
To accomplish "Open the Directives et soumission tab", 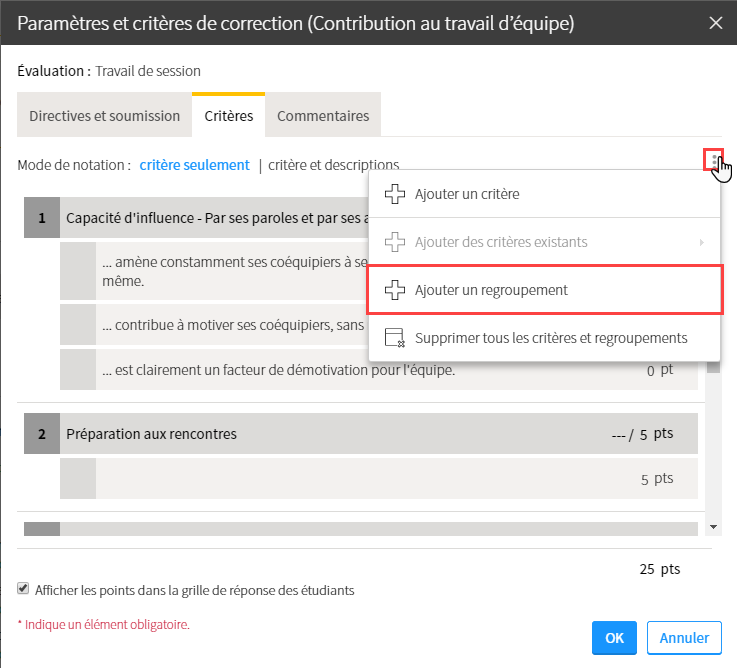I will [104, 116].
